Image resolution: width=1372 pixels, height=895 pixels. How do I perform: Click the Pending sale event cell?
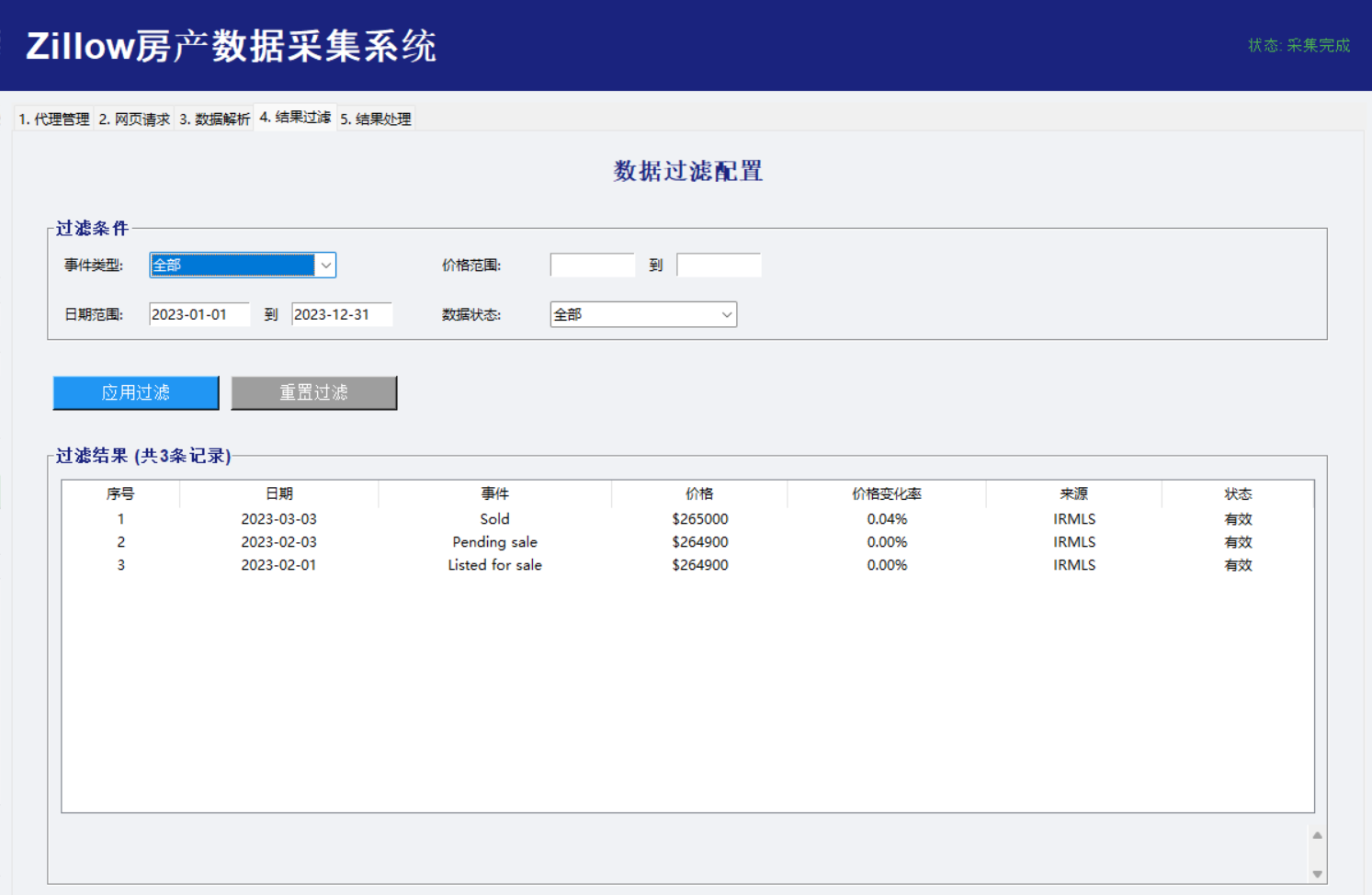tap(494, 542)
